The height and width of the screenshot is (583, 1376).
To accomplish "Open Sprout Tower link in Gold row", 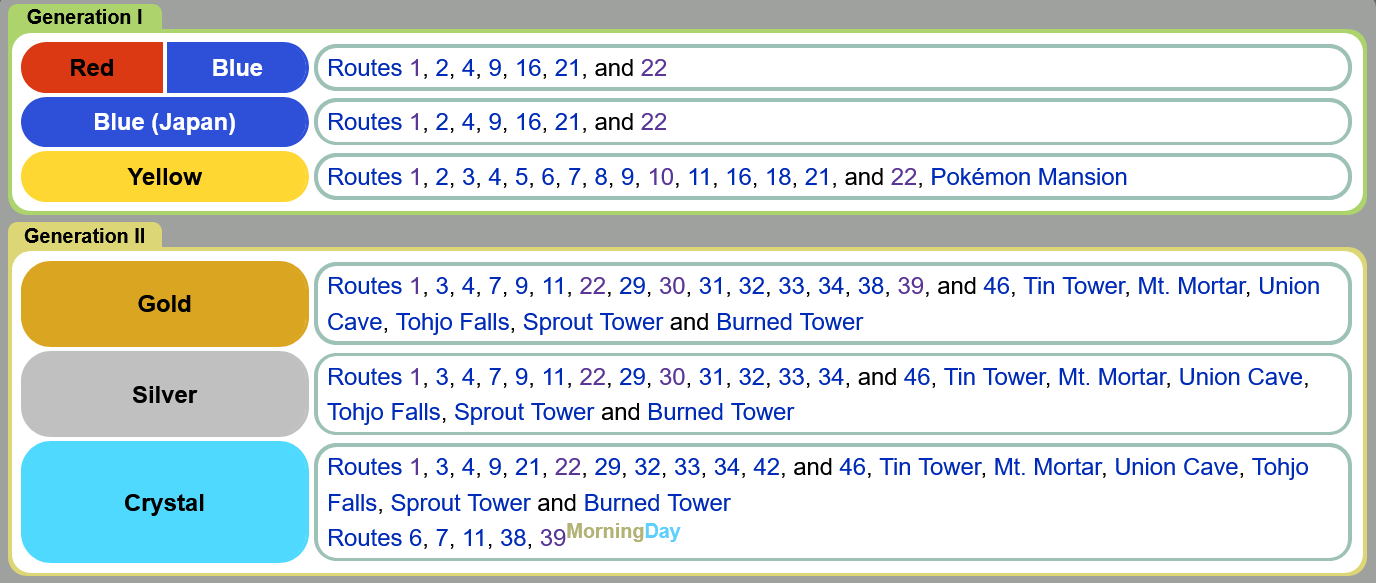I will (x=593, y=322).
